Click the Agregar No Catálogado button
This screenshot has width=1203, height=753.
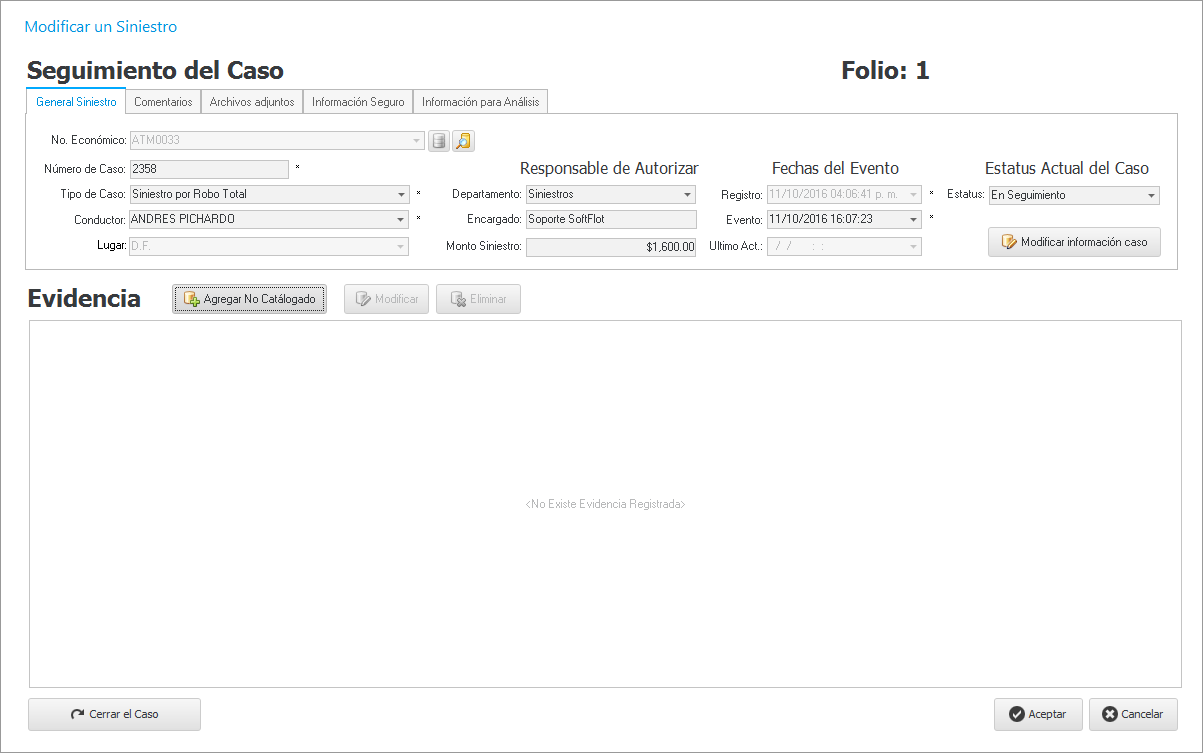tap(249, 299)
